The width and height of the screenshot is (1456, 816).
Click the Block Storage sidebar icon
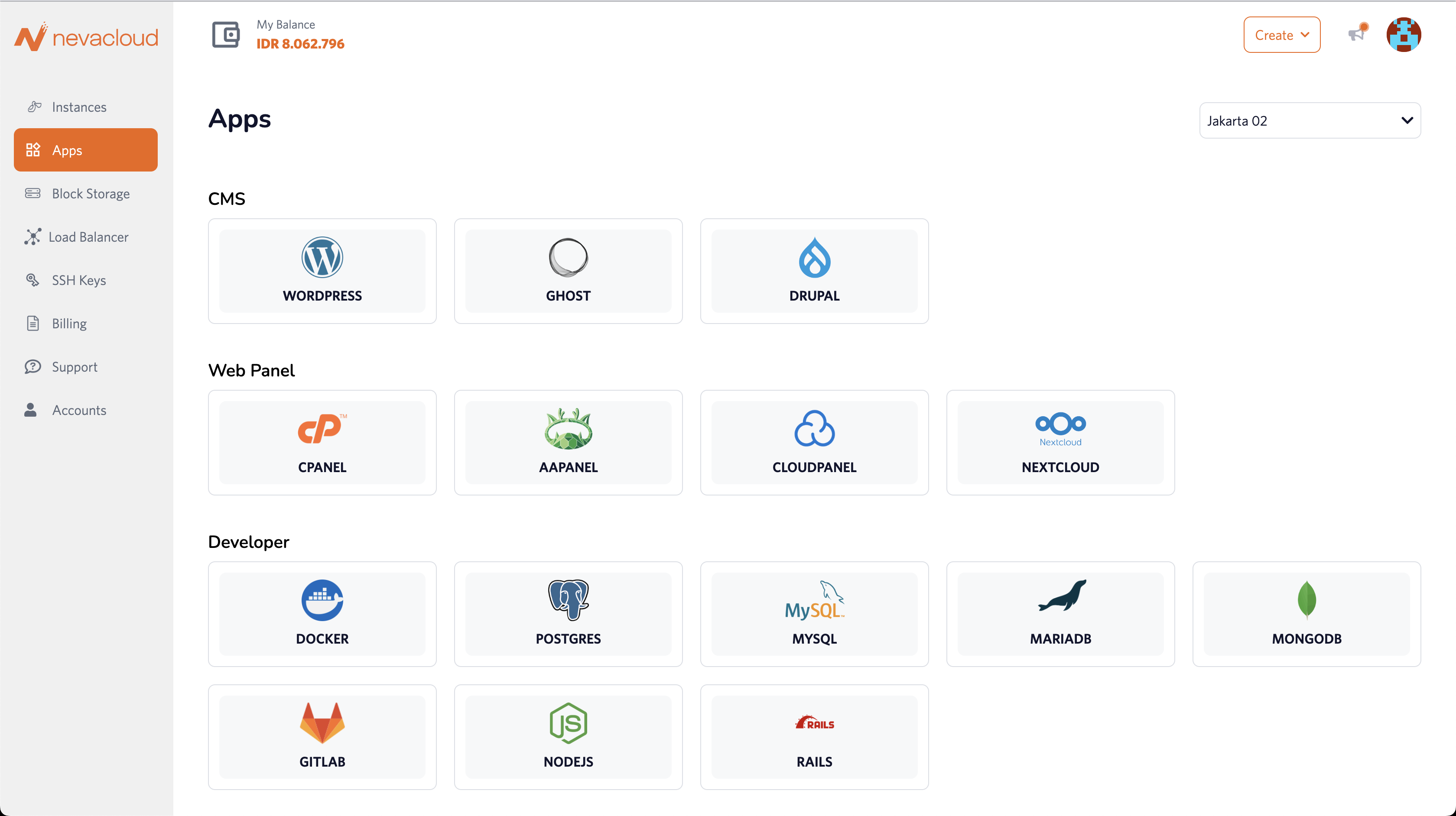click(33, 193)
